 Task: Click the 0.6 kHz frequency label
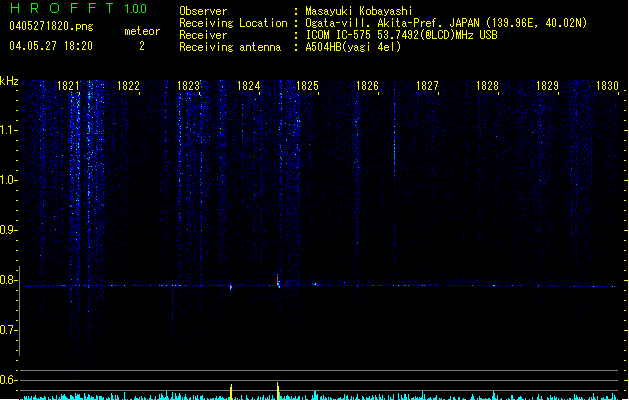pyautogui.click(x=8, y=380)
